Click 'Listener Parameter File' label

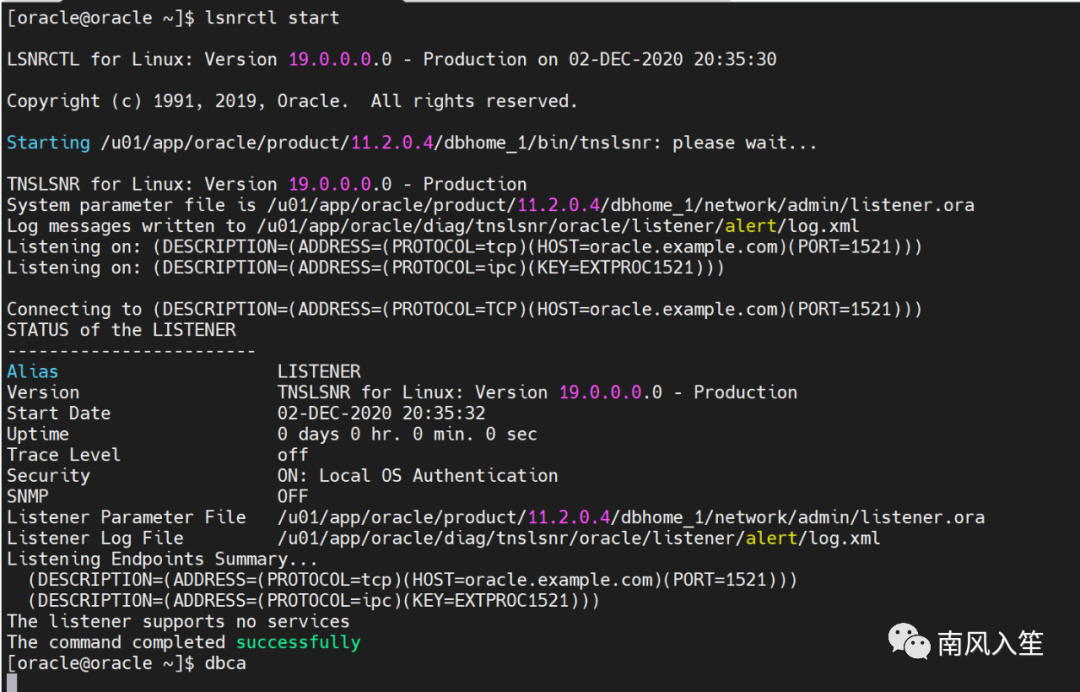(x=126, y=517)
